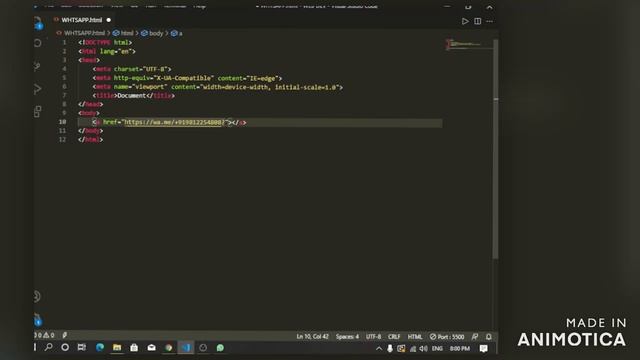Screen dimensions: 640x360
Task: Open WhatsApp from the taskbar
Action: [220, 348]
